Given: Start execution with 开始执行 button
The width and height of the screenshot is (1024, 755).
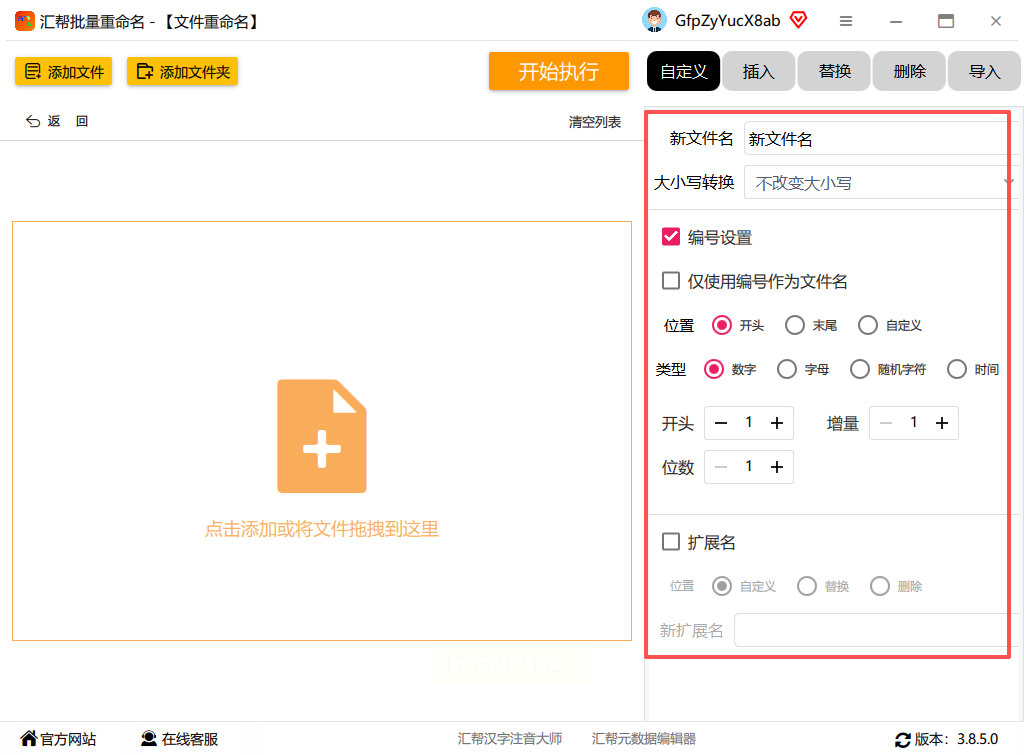Looking at the screenshot, I should click(x=558, y=71).
